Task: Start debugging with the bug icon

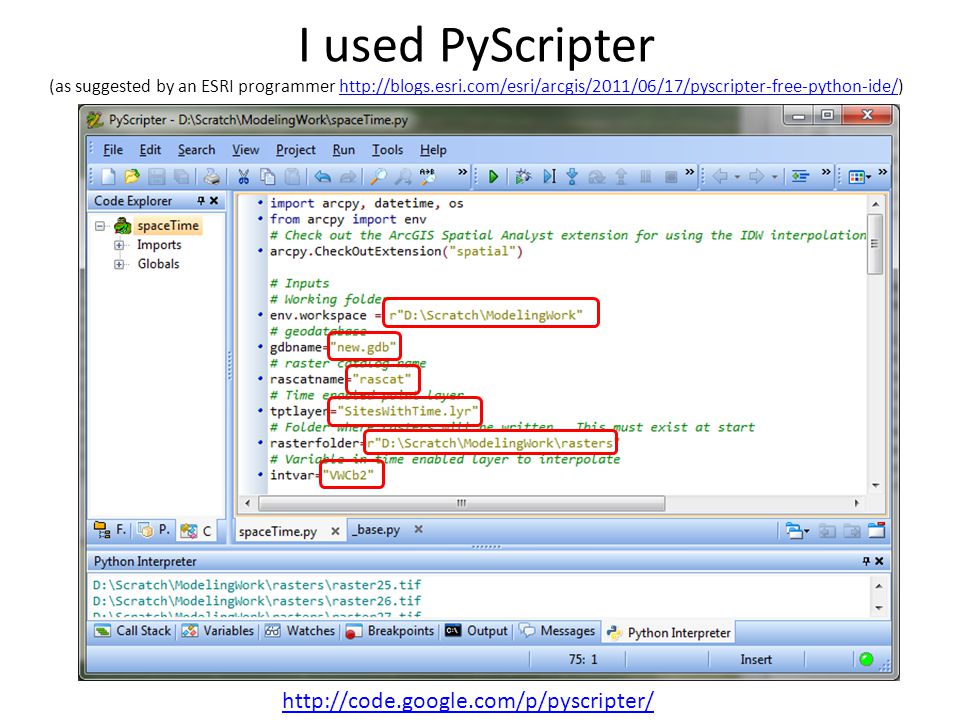Action: (523, 176)
